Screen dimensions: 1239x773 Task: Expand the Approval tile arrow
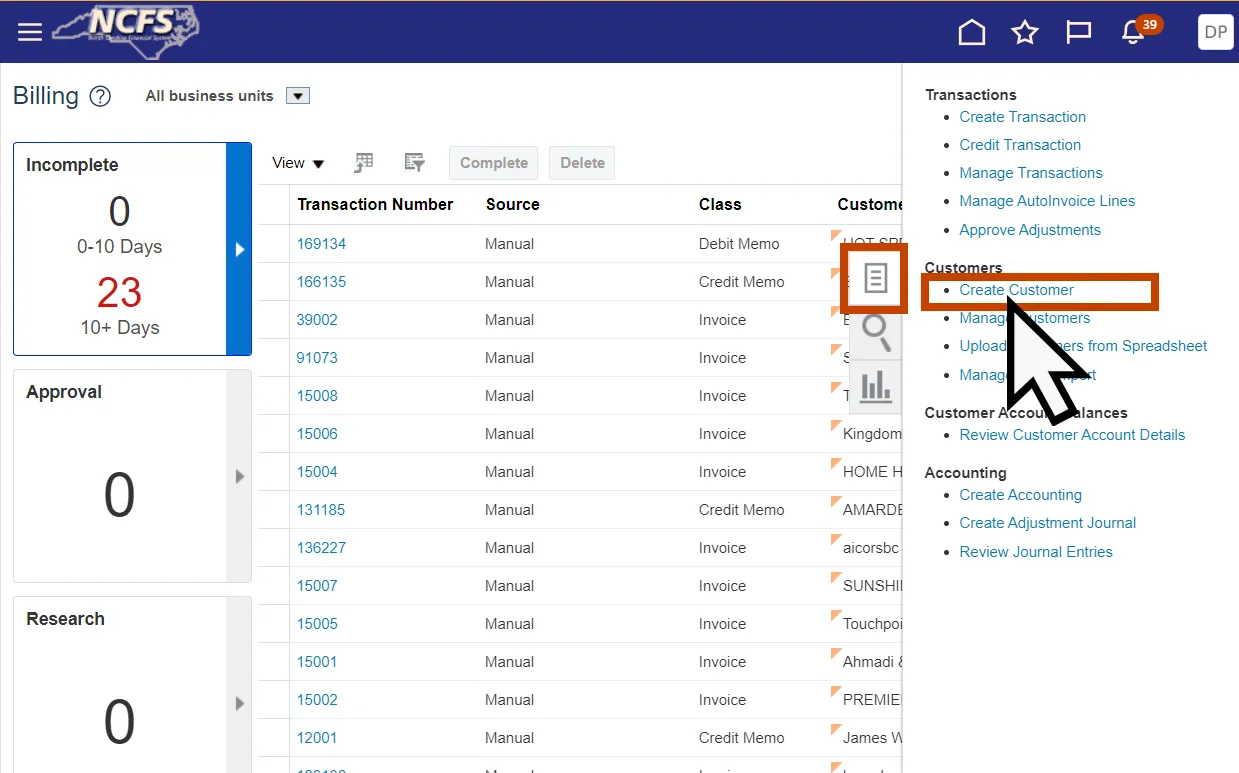[240, 476]
